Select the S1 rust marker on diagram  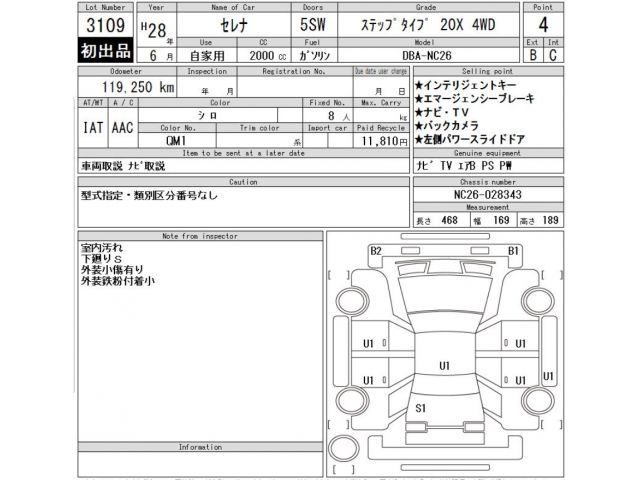pyautogui.click(x=421, y=409)
